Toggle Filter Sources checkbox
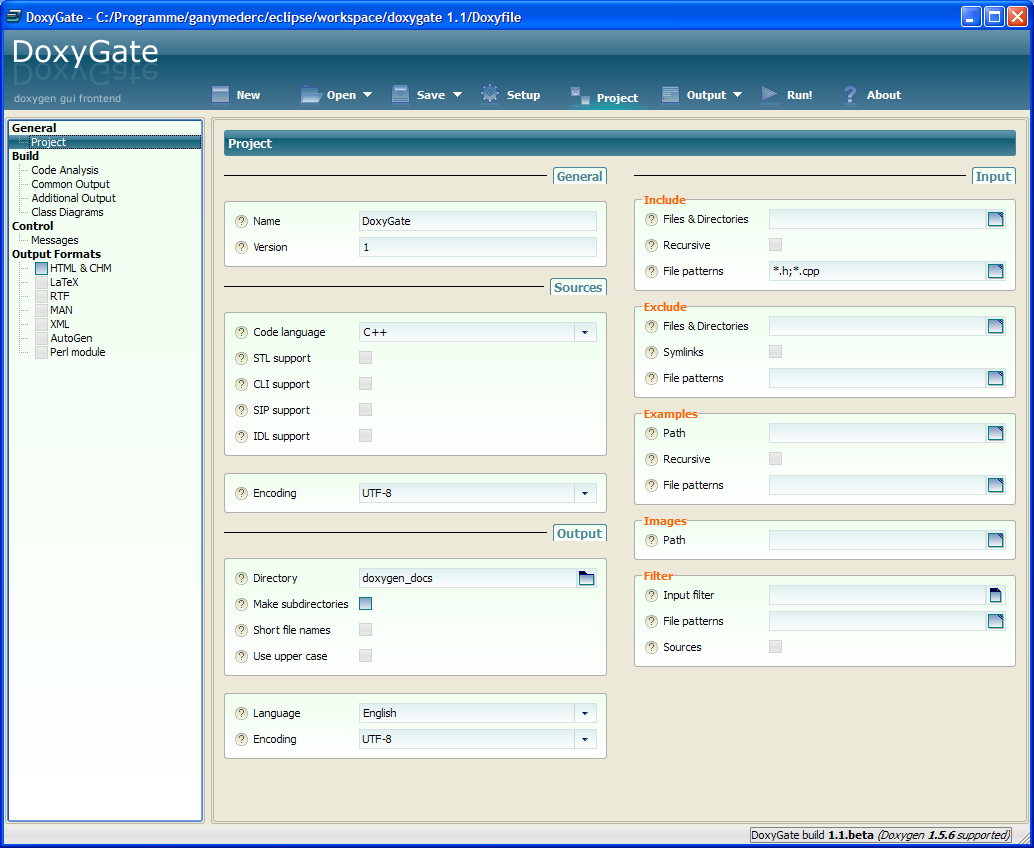 click(776, 646)
